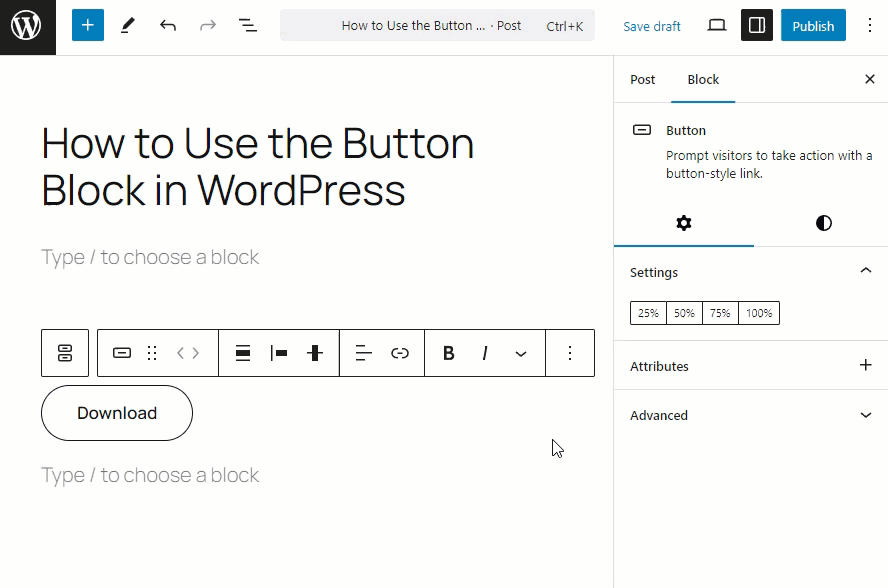Move the button block right
The height and width of the screenshot is (588, 888).
pyautogui.click(x=195, y=353)
